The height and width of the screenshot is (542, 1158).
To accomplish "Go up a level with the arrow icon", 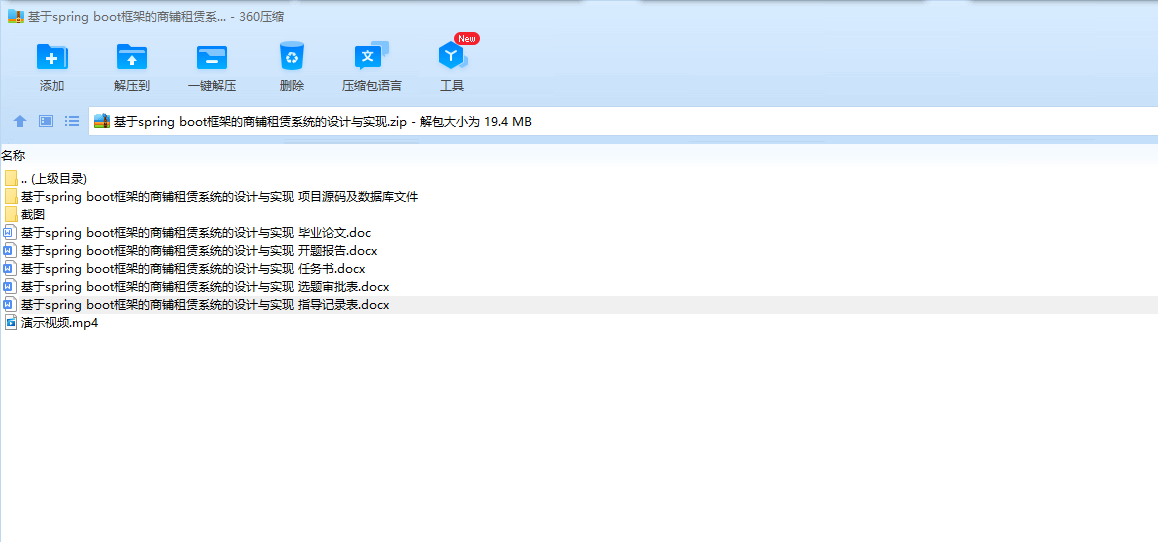I will [20, 121].
